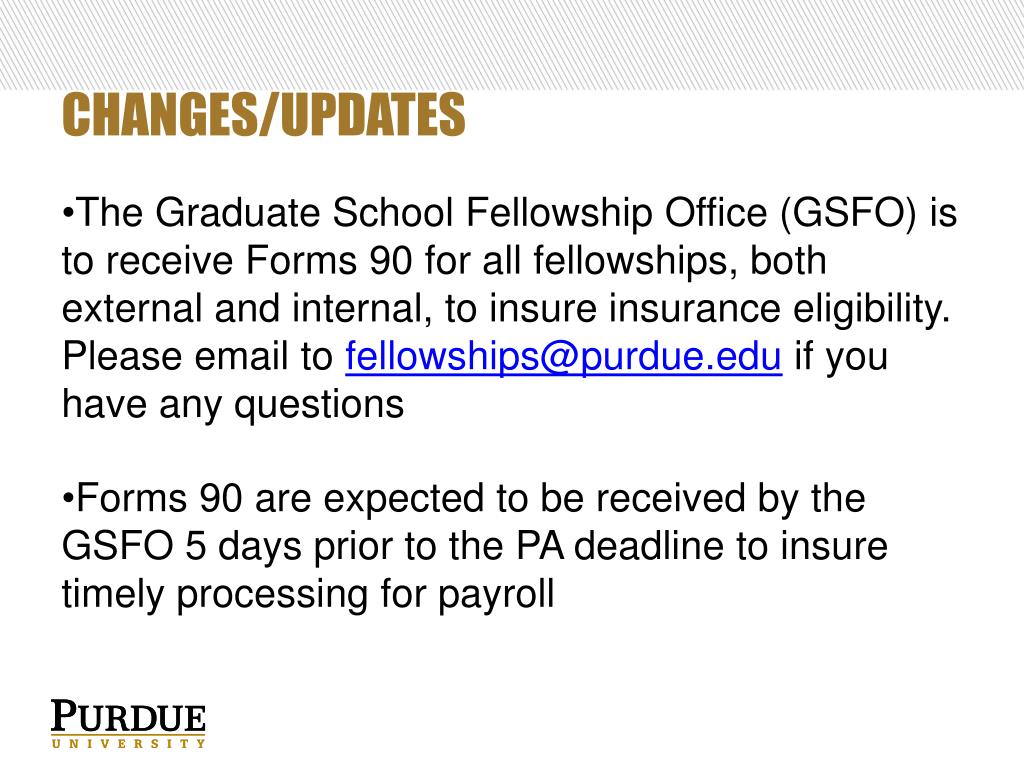Click the bullet before 'The Graduate School'
This screenshot has width=1024, height=768.
point(69,214)
